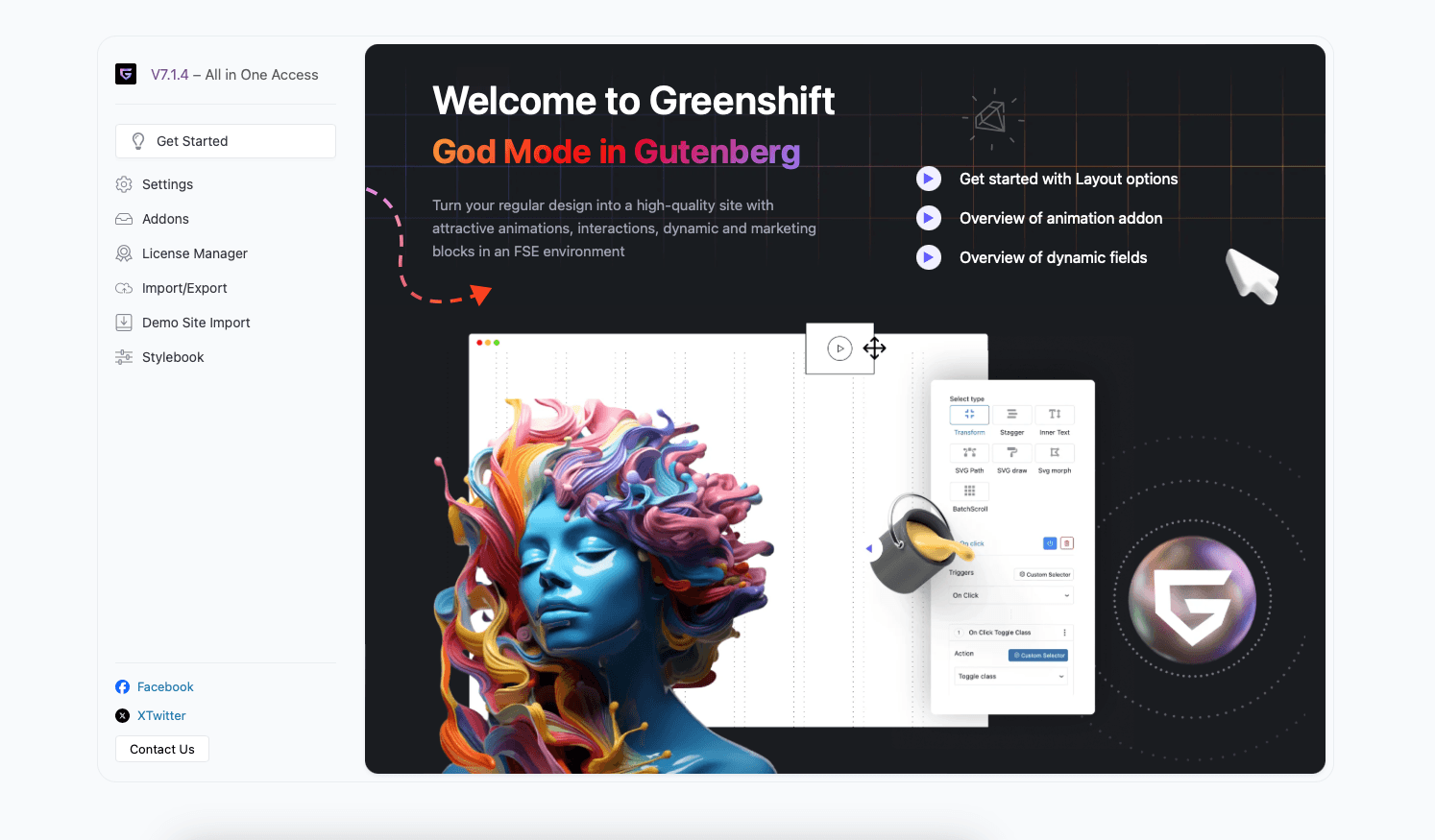Viewport: 1435px width, 840px height.
Task: Click the Facebook logo icon
Action: (x=123, y=686)
